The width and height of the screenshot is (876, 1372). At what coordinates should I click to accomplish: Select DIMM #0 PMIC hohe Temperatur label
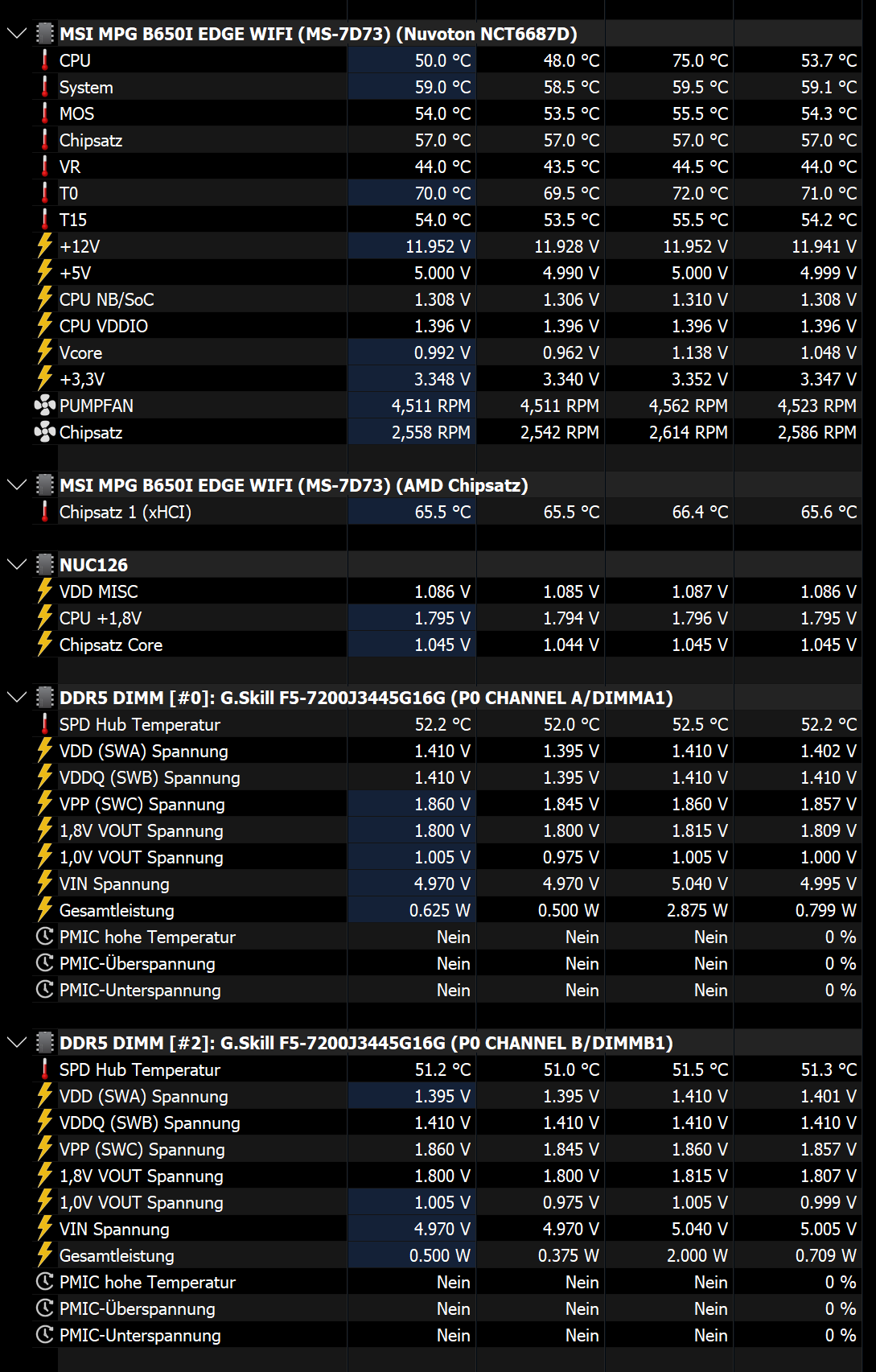(x=147, y=937)
